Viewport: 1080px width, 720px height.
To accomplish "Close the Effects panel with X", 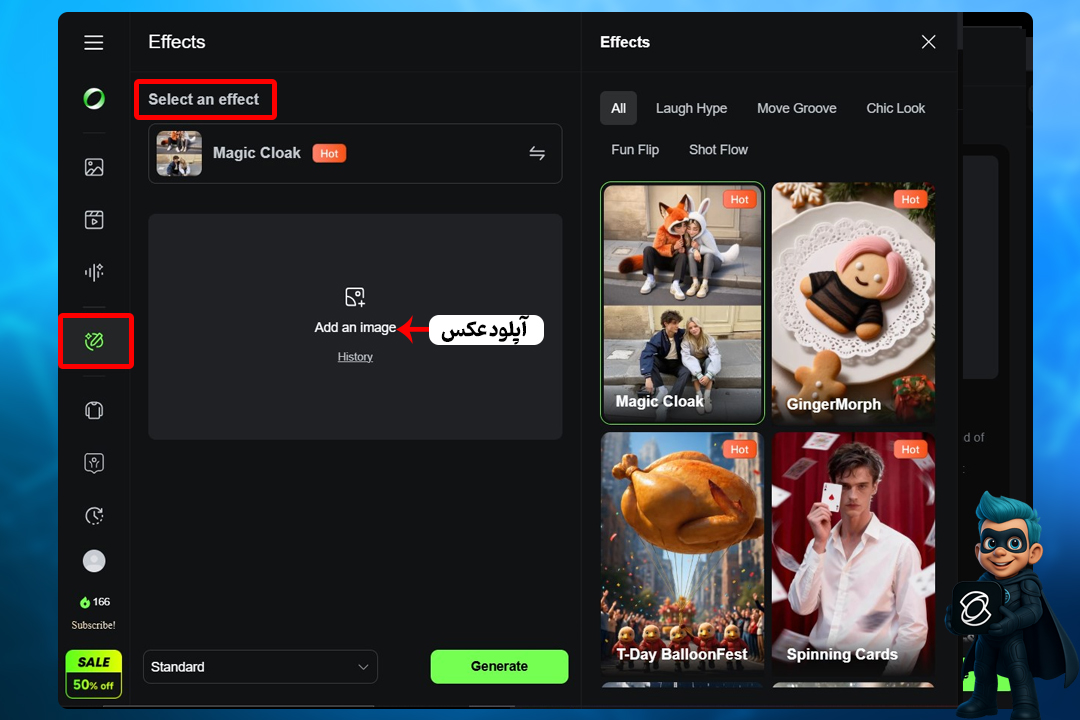I will pyautogui.click(x=928, y=42).
